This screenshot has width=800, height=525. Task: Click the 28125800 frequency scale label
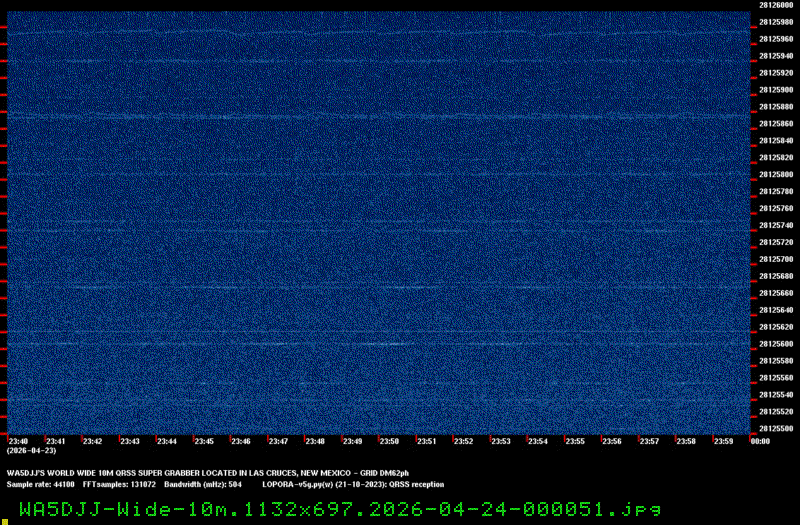point(776,174)
